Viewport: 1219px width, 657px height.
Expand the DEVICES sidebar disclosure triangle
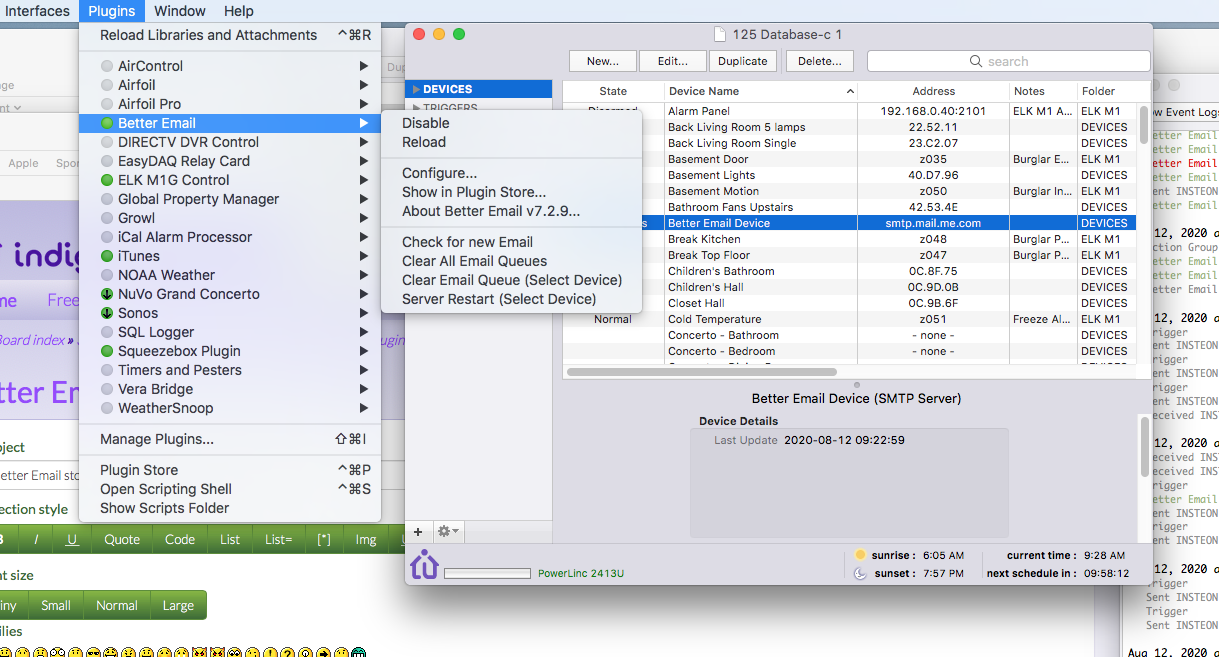coord(416,90)
